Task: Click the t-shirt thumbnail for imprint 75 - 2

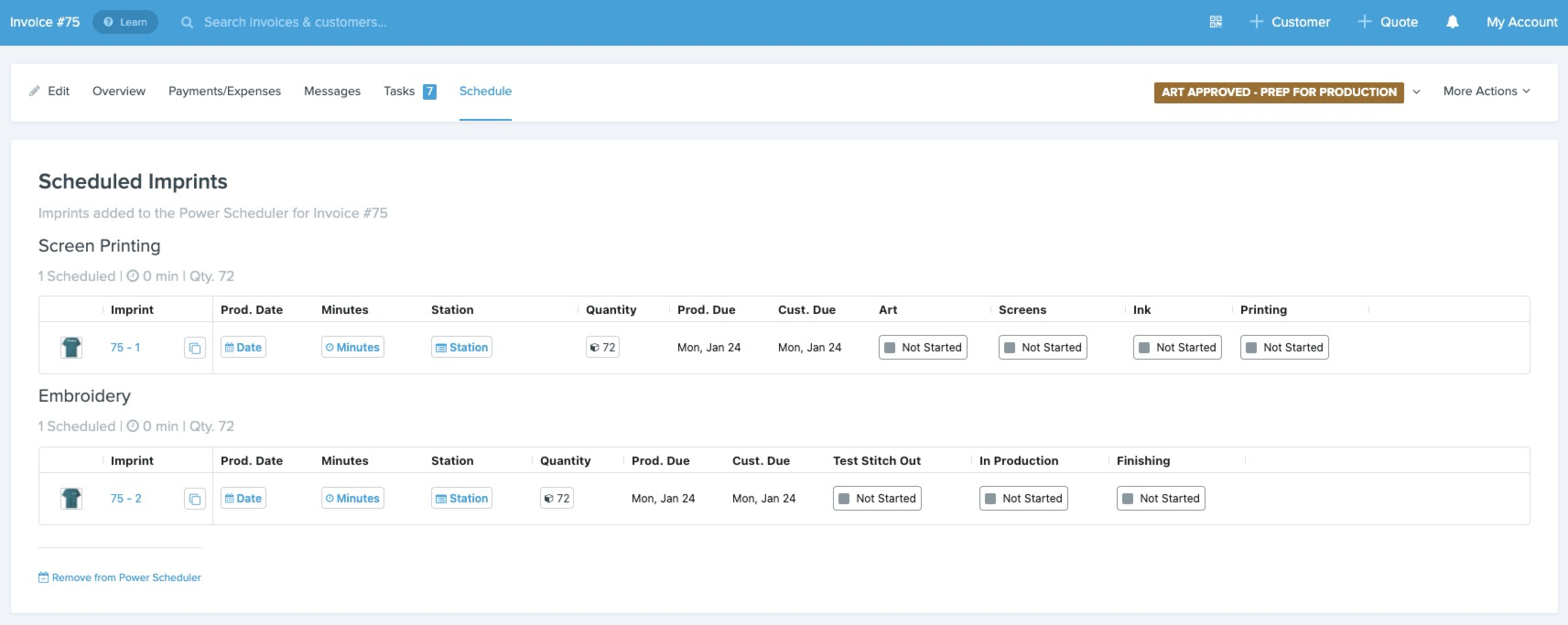Action: (x=71, y=499)
